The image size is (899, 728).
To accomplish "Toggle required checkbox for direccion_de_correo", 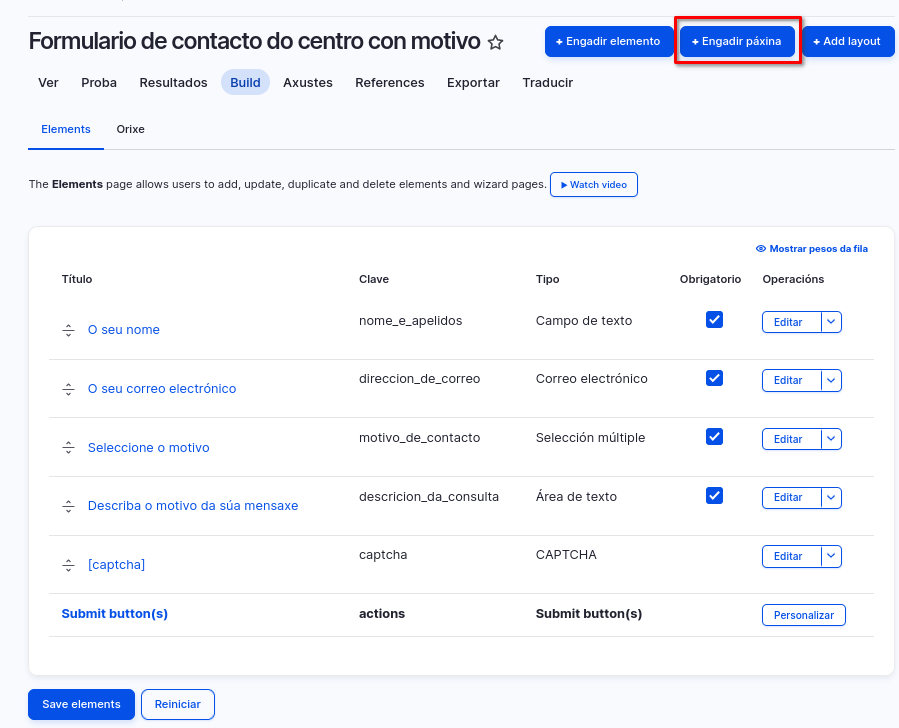I will (714, 378).
